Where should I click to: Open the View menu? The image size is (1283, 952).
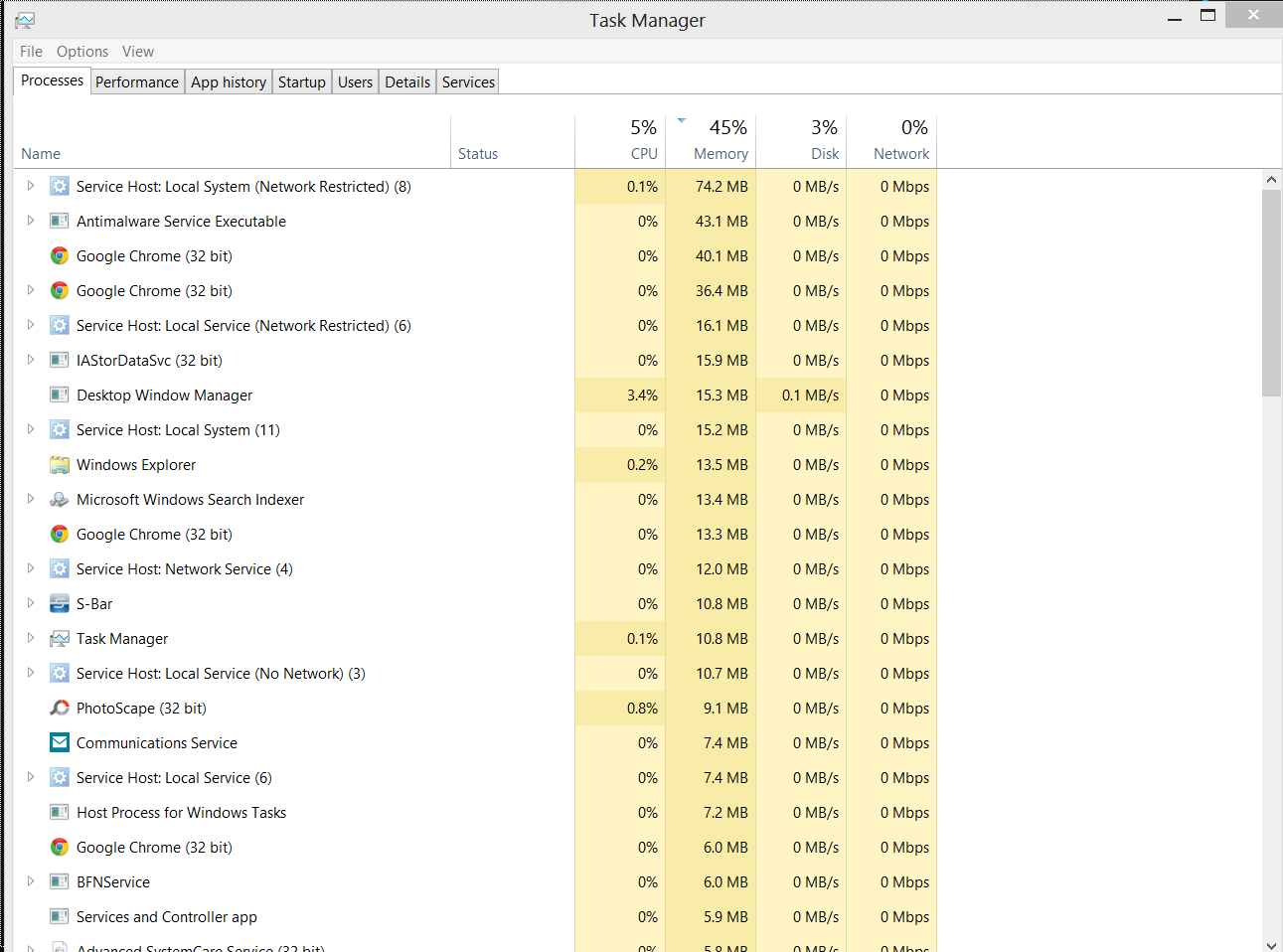pos(138,52)
